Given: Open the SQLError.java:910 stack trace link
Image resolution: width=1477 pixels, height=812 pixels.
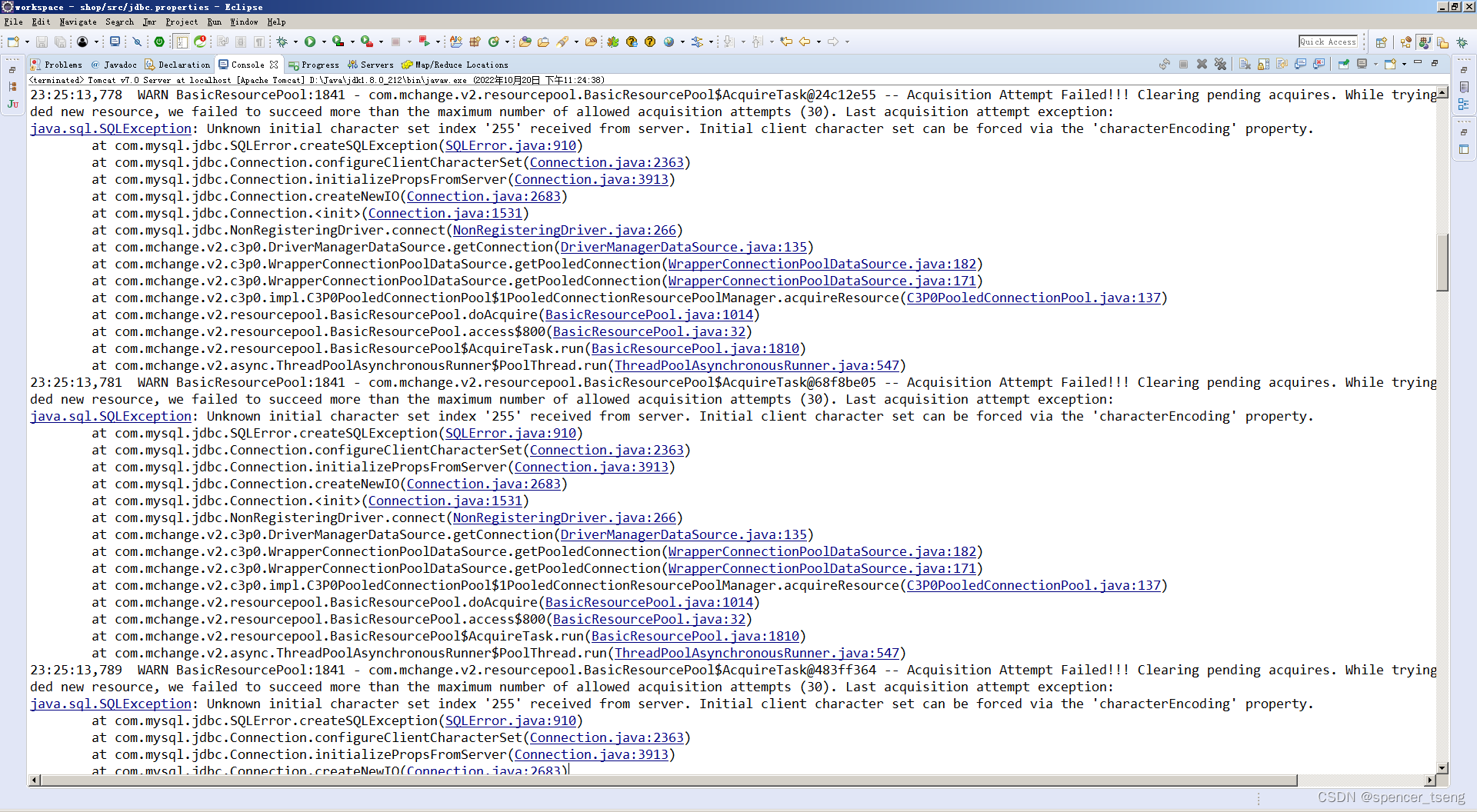Looking at the screenshot, I should tap(509, 145).
